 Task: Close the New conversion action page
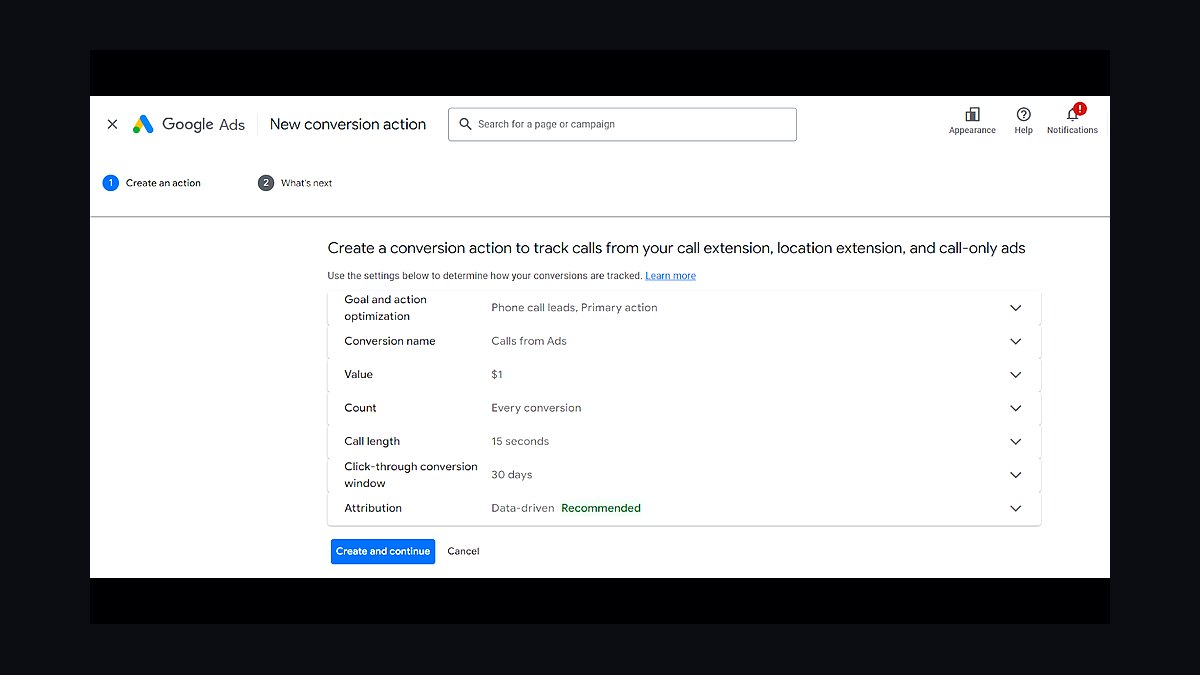[x=112, y=124]
